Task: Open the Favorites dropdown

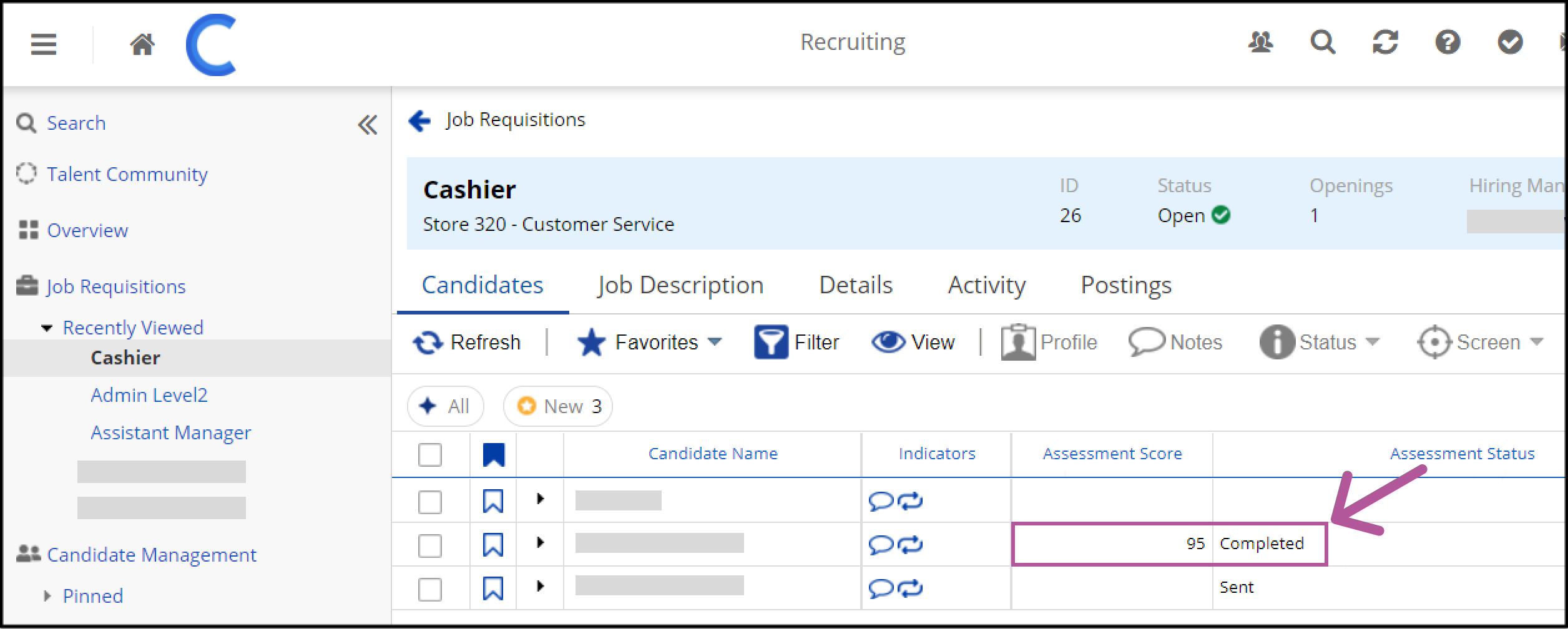Action: click(x=650, y=342)
